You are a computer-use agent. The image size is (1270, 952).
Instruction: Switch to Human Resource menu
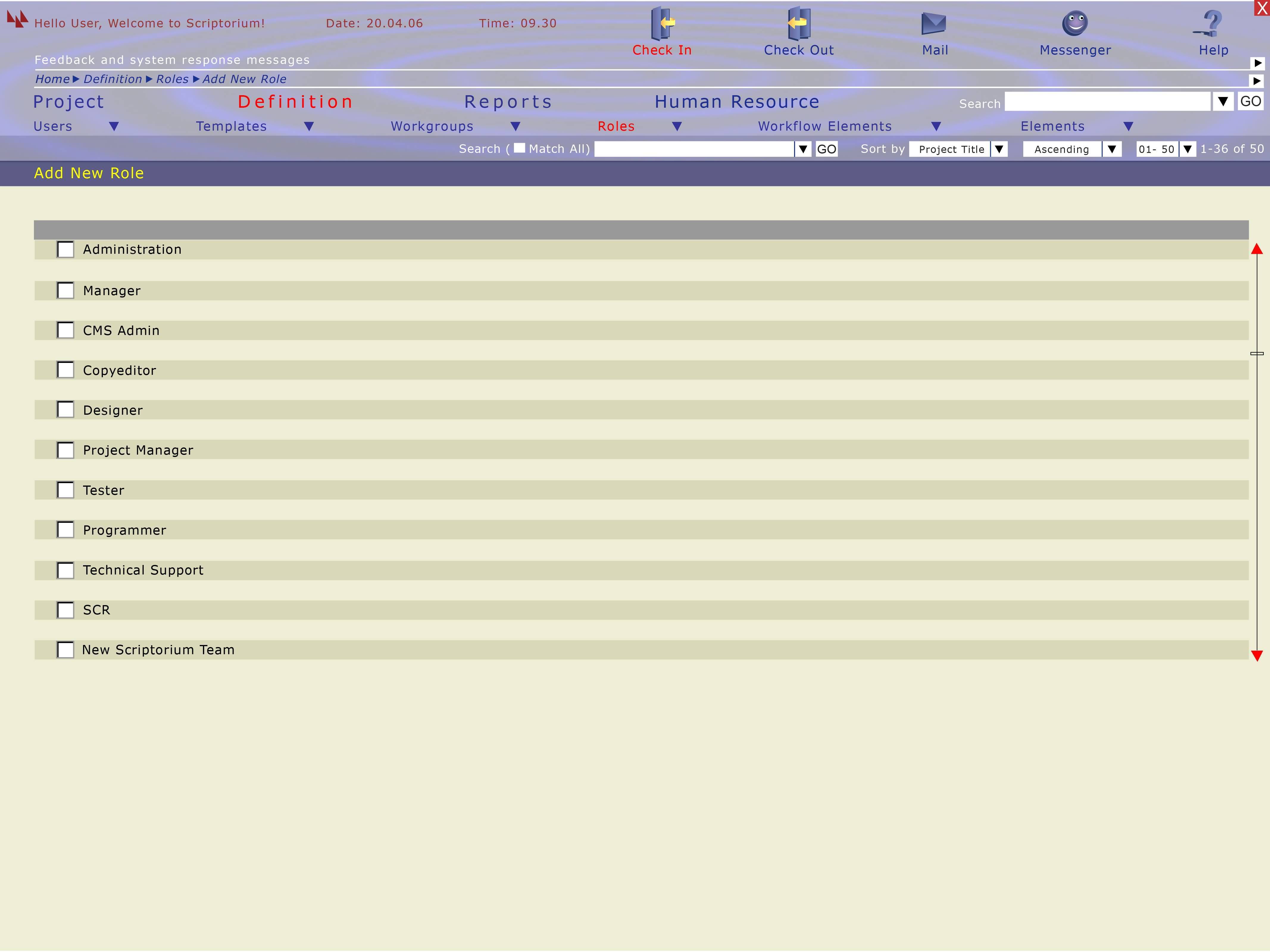click(x=737, y=102)
